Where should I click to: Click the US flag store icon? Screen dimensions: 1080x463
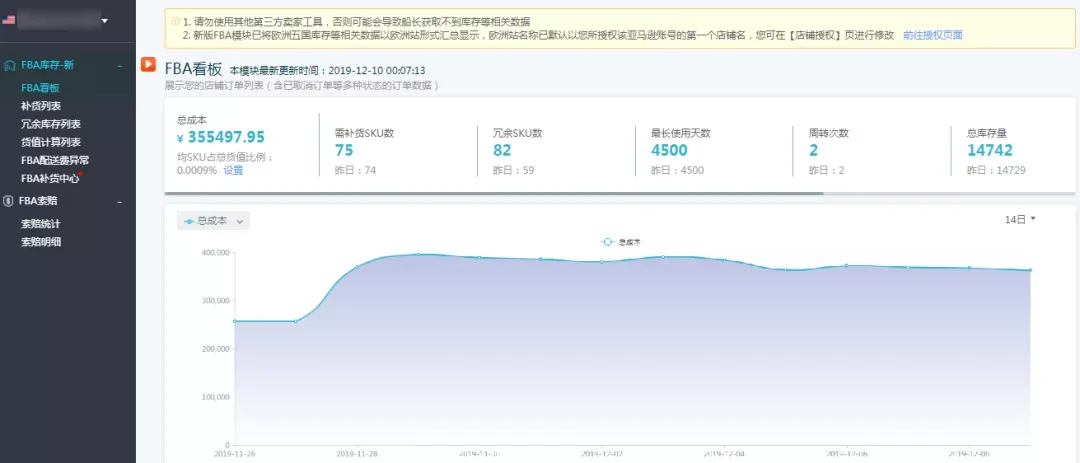tap(8, 20)
